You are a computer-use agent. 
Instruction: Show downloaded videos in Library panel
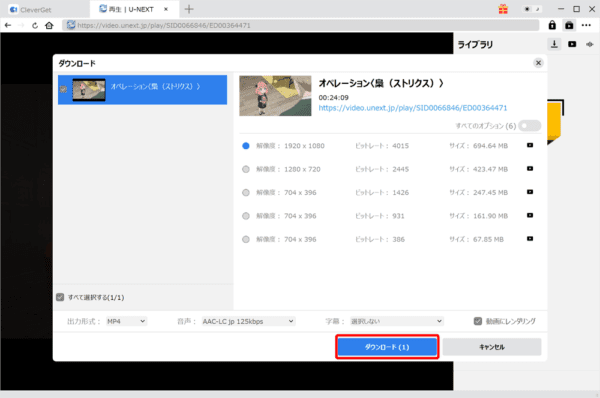click(572, 44)
